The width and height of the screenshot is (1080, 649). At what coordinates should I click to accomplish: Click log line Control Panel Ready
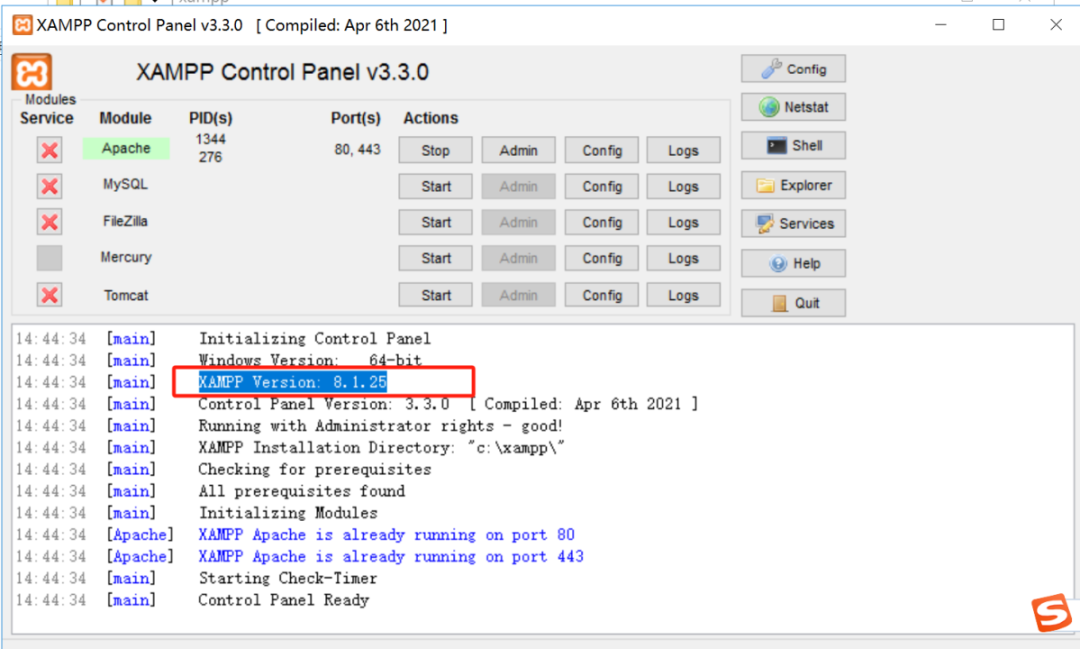click(x=284, y=600)
